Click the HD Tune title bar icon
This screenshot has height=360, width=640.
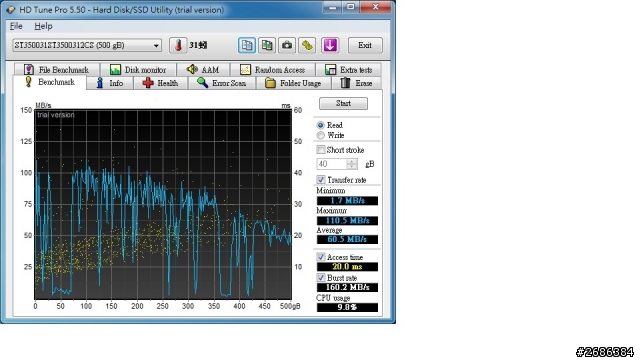11,9
